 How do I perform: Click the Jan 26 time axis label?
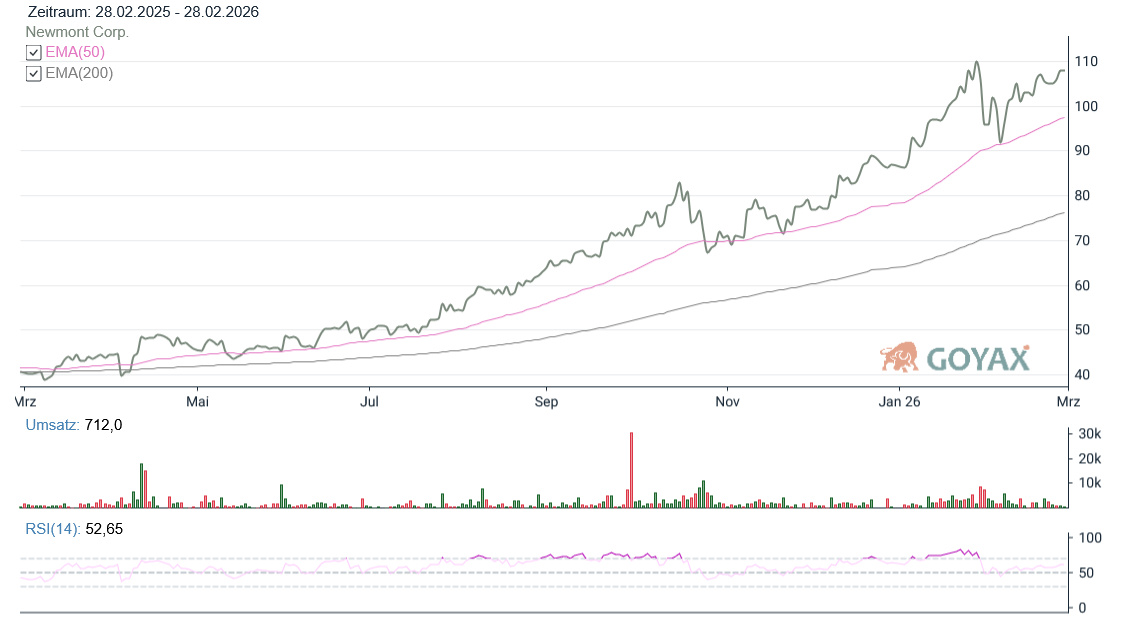click(899, 402)
